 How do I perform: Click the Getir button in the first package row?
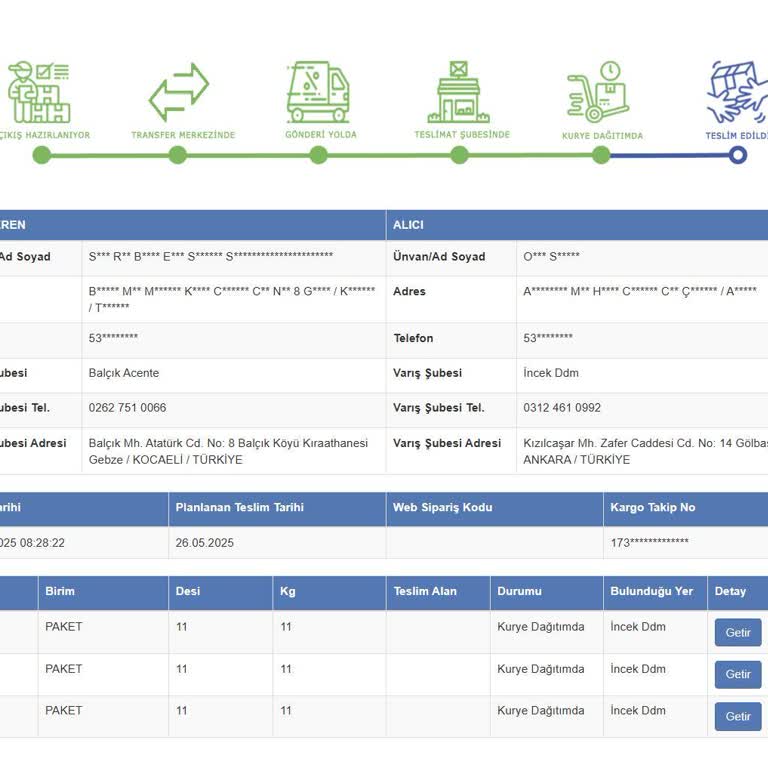pos(738,632)
